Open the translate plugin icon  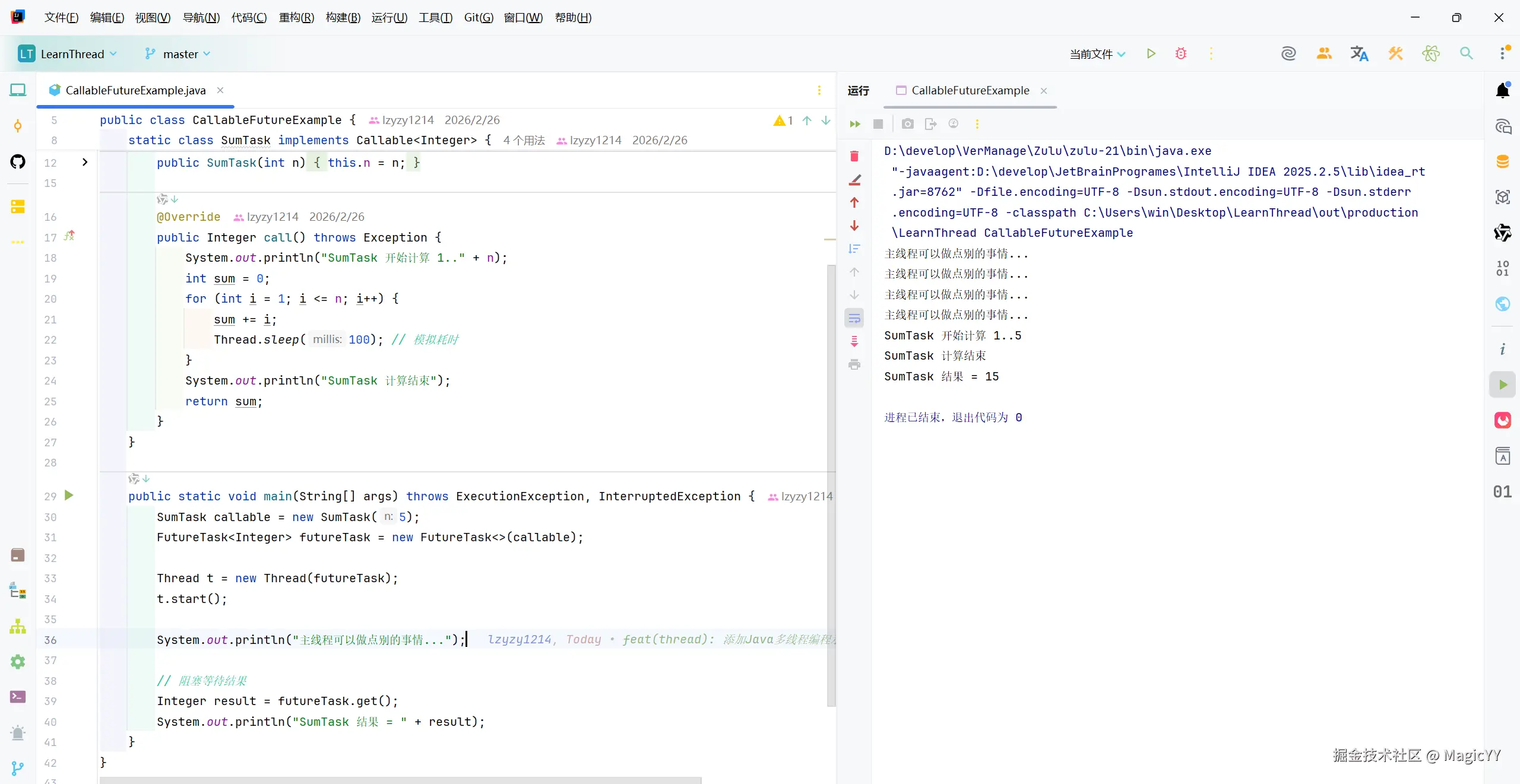[x=1359, y=53]
